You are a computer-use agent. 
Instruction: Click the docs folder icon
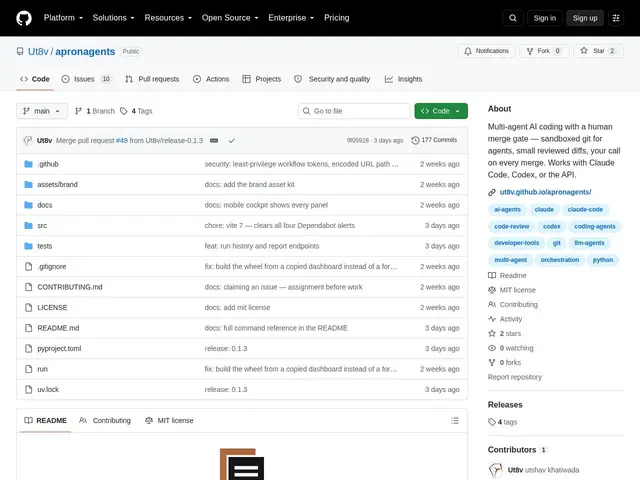click(x=28, y=205)
